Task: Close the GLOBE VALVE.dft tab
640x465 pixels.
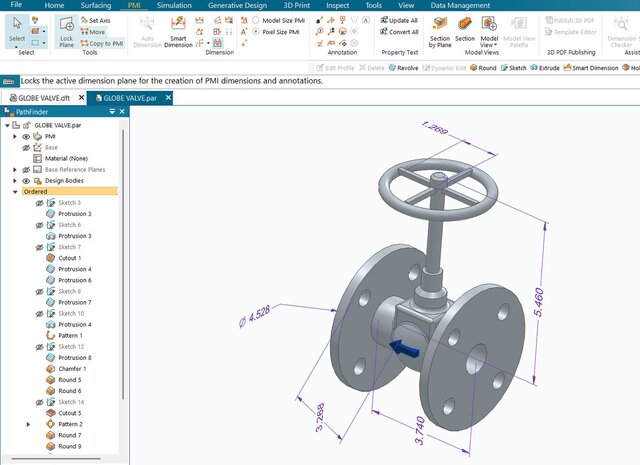Action: (81, 98)
